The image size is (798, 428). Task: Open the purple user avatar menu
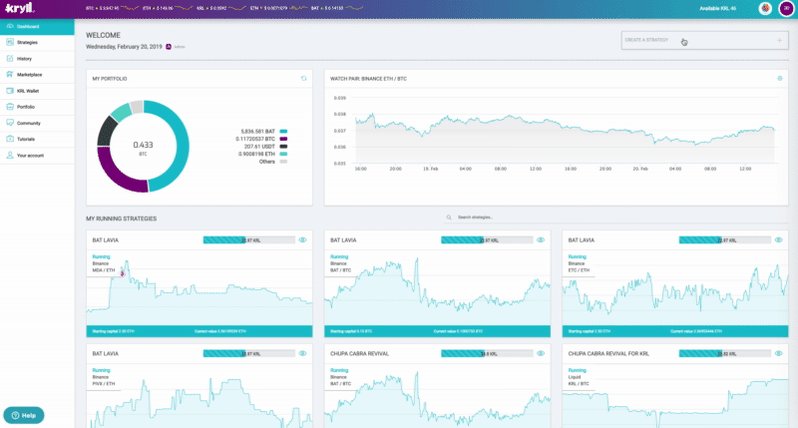pyautogui.click(x=786, y=8)
